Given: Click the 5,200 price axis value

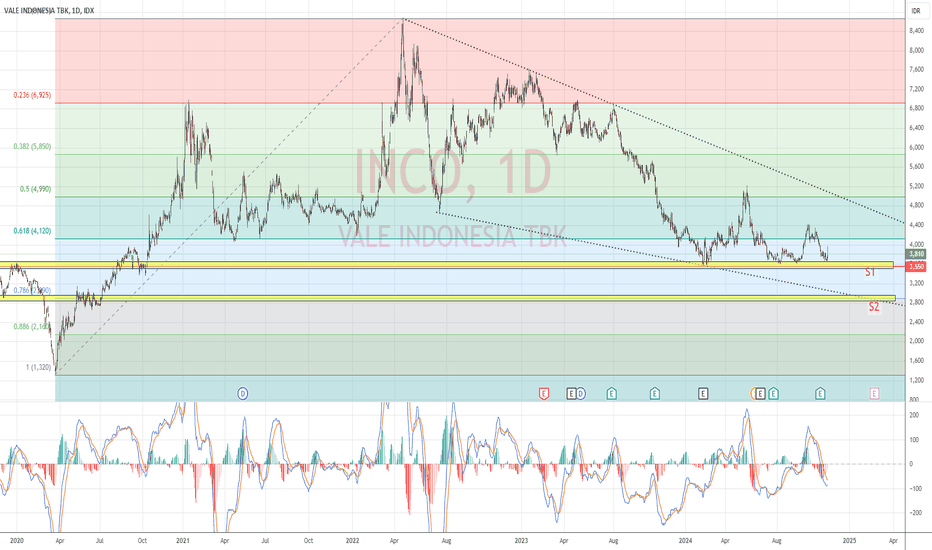Looking at the screenshot, I should [x=916, y=186].
